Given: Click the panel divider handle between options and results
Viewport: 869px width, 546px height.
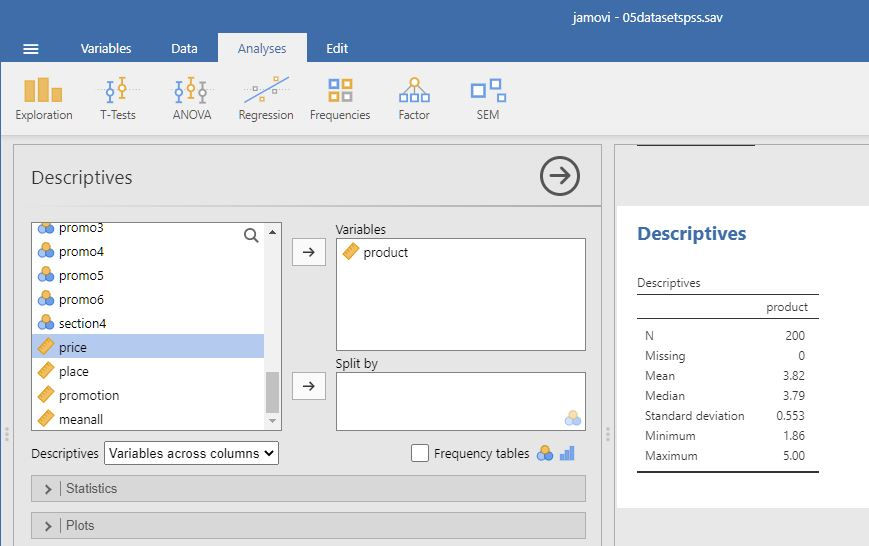Looking at the screenshot, I should [607, 434].
